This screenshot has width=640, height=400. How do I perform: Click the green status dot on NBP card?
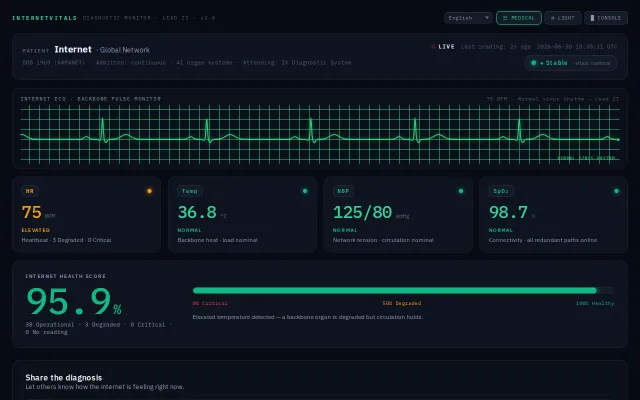461,191
